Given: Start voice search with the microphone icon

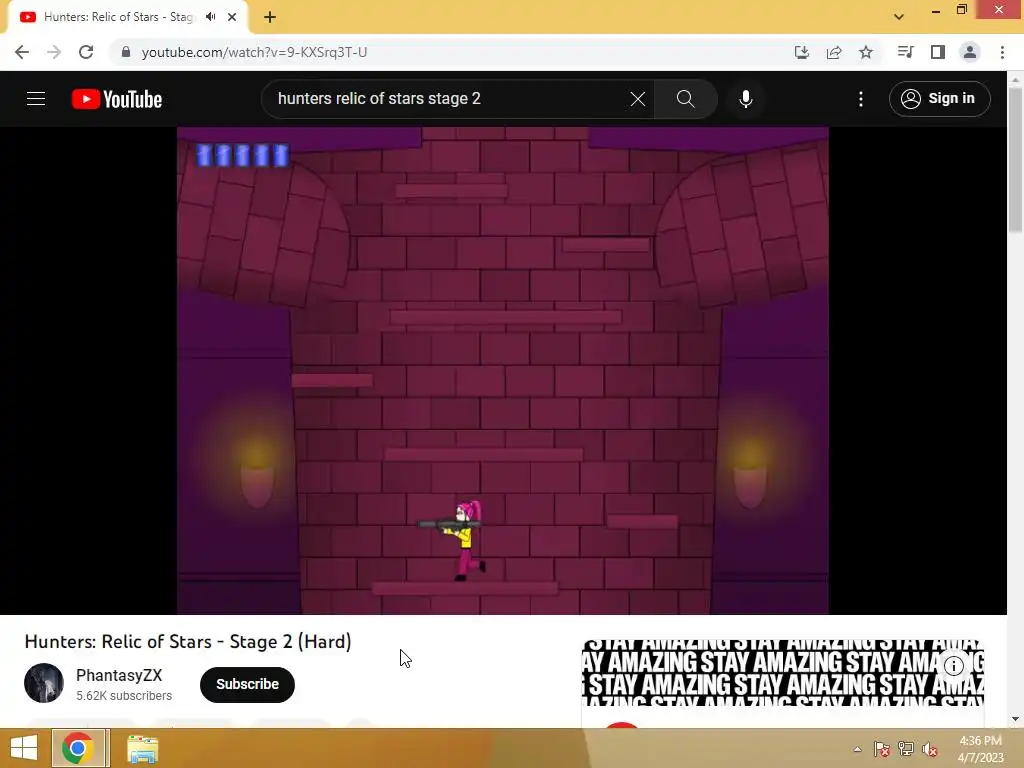Looking at the screenshot, I should click(745, 99).
